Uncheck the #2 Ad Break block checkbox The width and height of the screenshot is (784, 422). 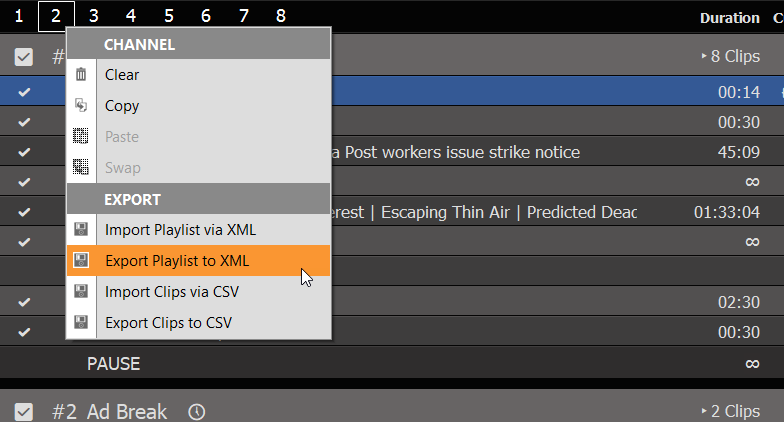(x=24, y=412)
